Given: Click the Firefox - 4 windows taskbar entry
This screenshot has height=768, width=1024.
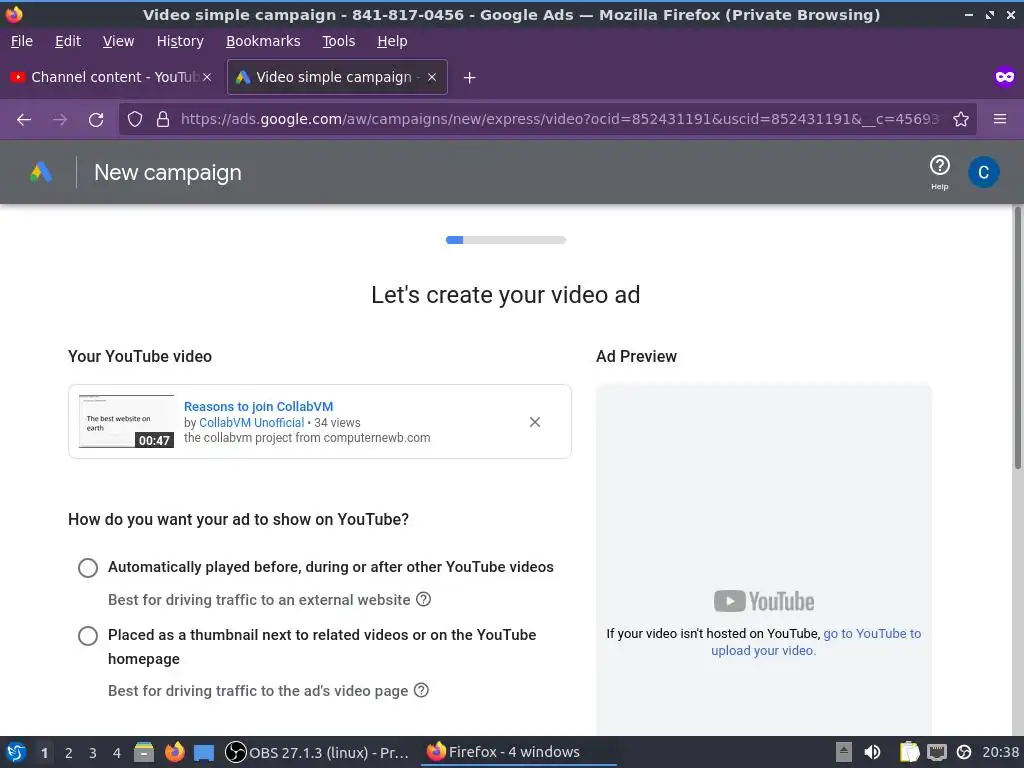Looking at the screenshot, I should tap(519, 752).
